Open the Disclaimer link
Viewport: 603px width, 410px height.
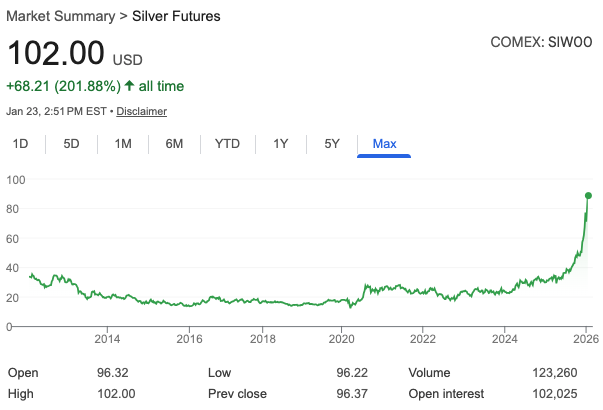point(144,112)
